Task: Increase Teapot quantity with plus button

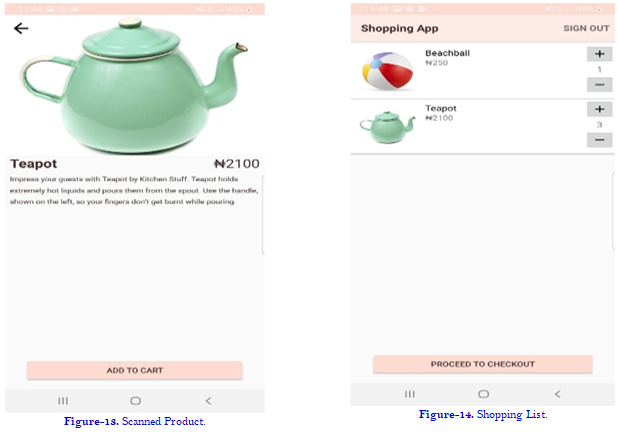Action: (x=599, y=109)
